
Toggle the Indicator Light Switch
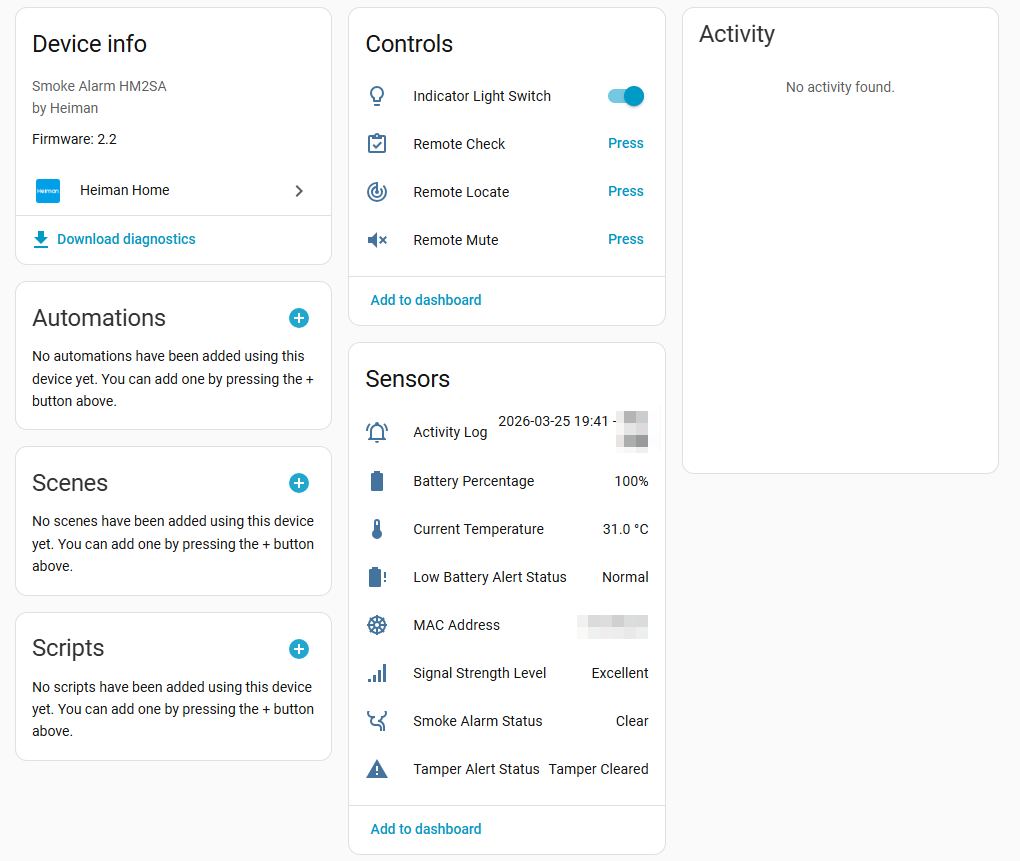626,96
